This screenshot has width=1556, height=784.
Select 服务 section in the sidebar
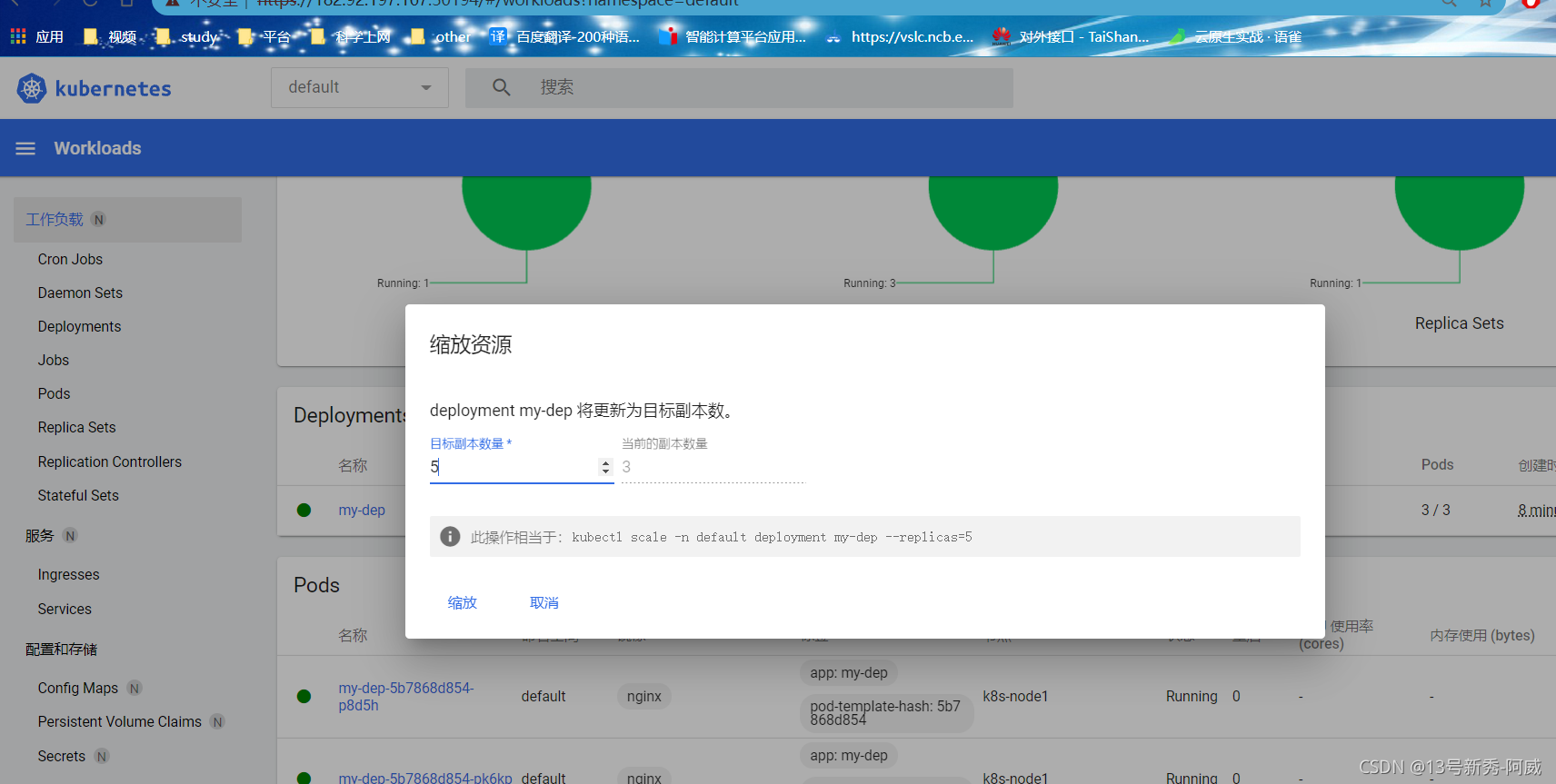click(x=40, y=536)
